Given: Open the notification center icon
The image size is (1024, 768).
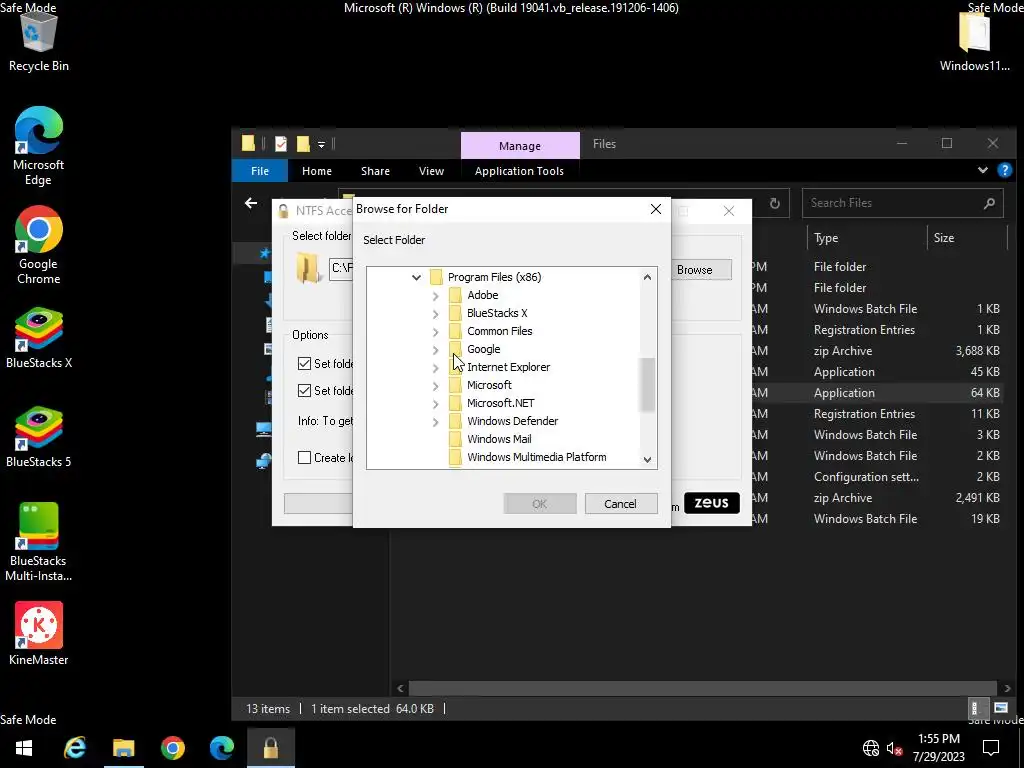Looking at the screenshot, I should tap(991, 748).
